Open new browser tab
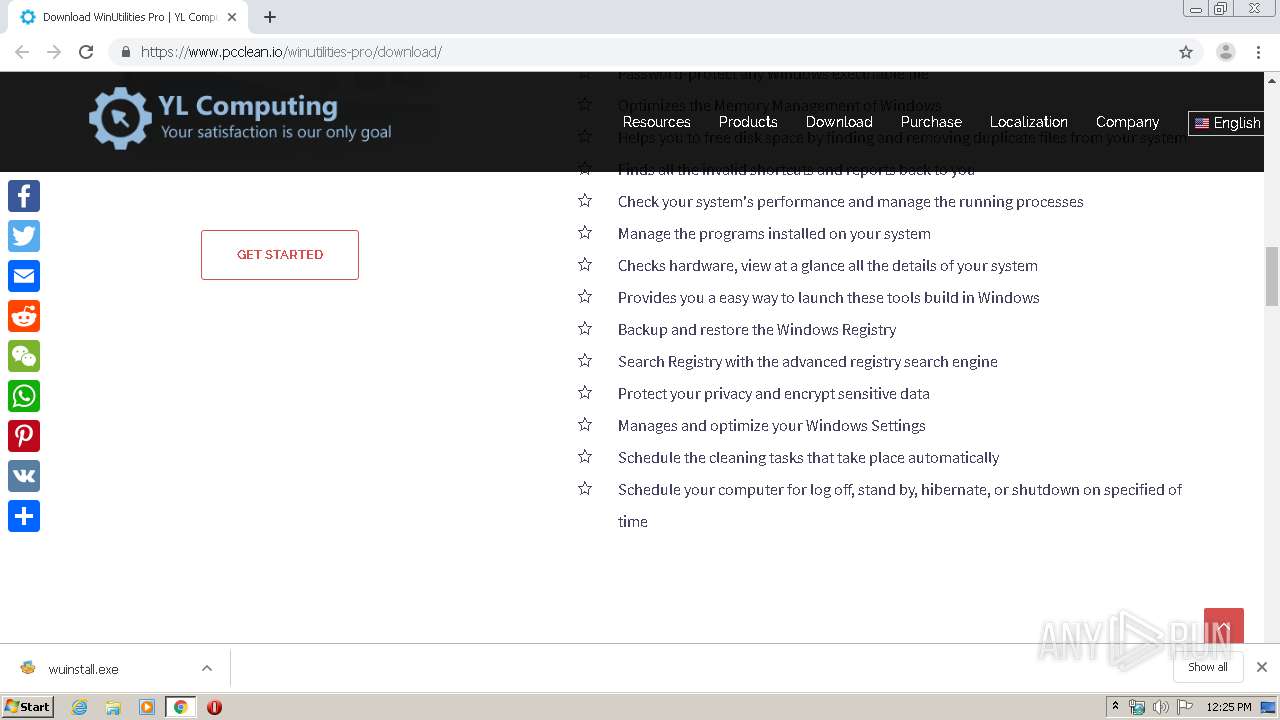1280x720 pixels. (x=270, y=17)
